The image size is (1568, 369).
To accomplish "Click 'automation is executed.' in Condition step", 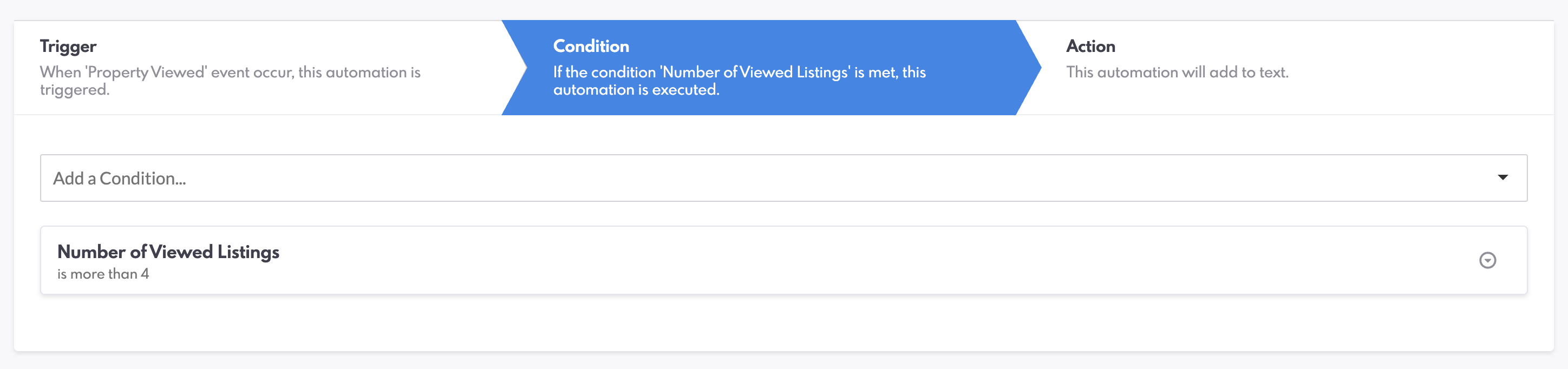I will tap(636, 90).
